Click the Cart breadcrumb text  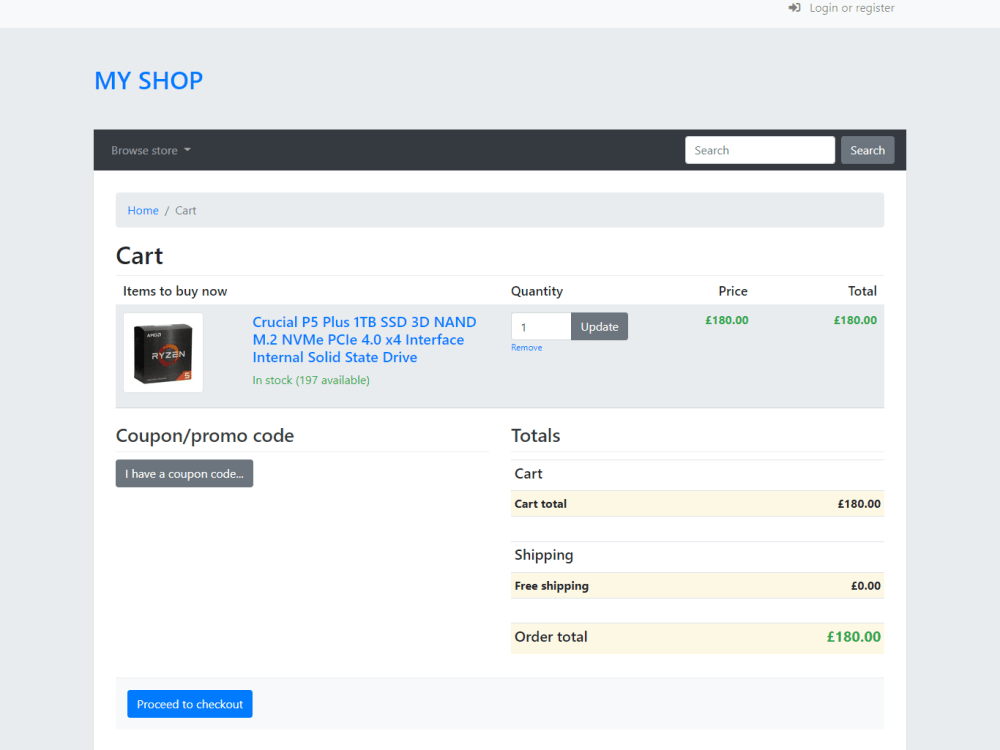pyautogui.click(x=186, y=210)
